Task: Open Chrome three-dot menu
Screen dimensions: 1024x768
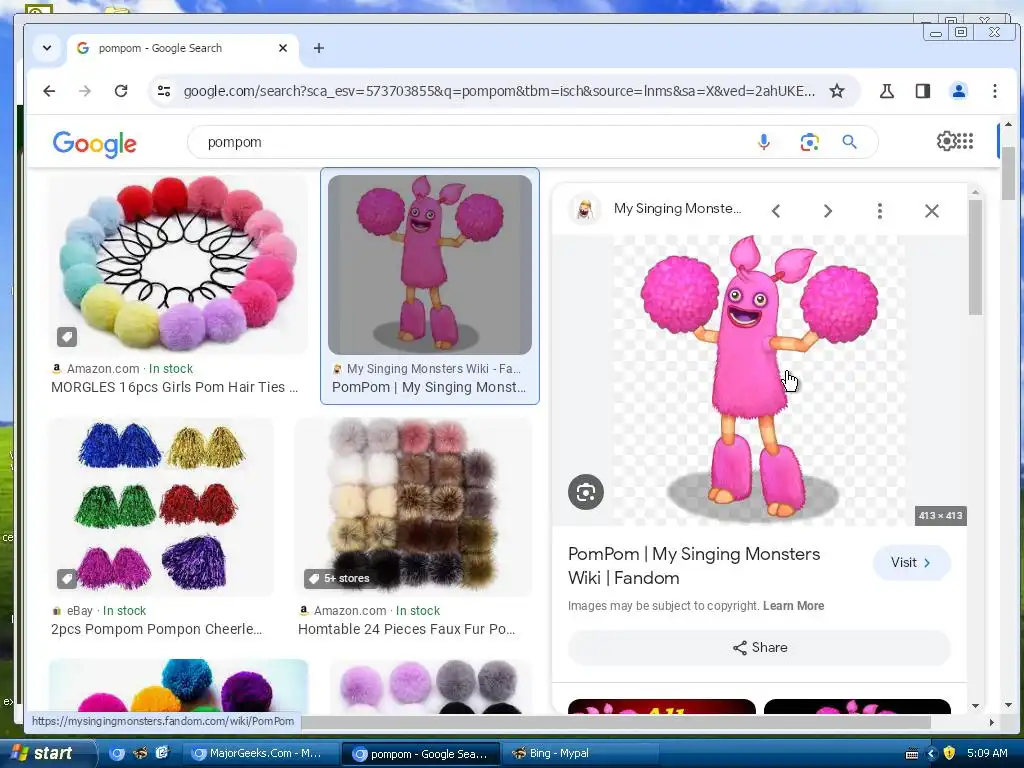Action: tap(995, 91)
